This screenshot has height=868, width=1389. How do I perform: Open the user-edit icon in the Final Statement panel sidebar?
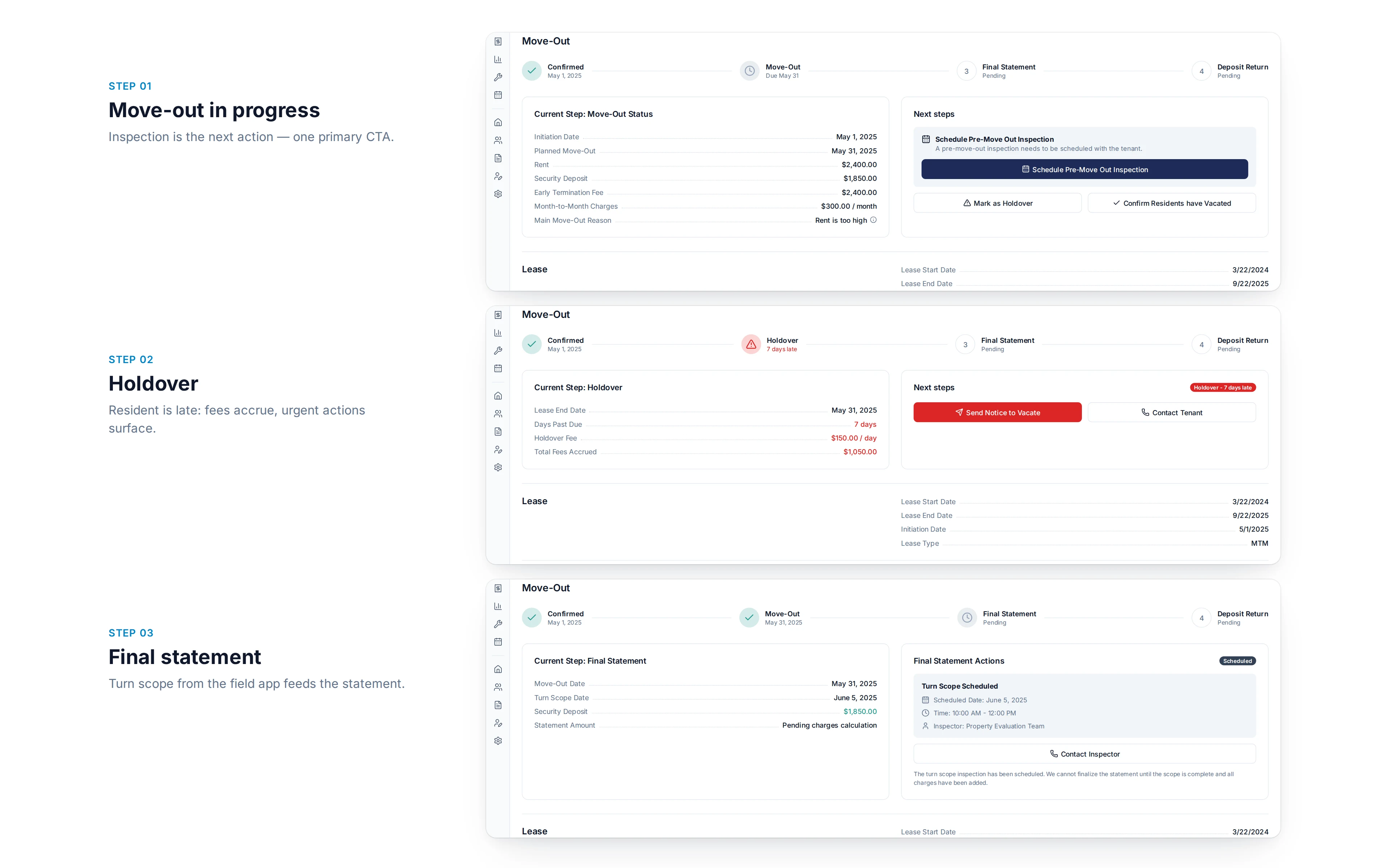[498, 723]
